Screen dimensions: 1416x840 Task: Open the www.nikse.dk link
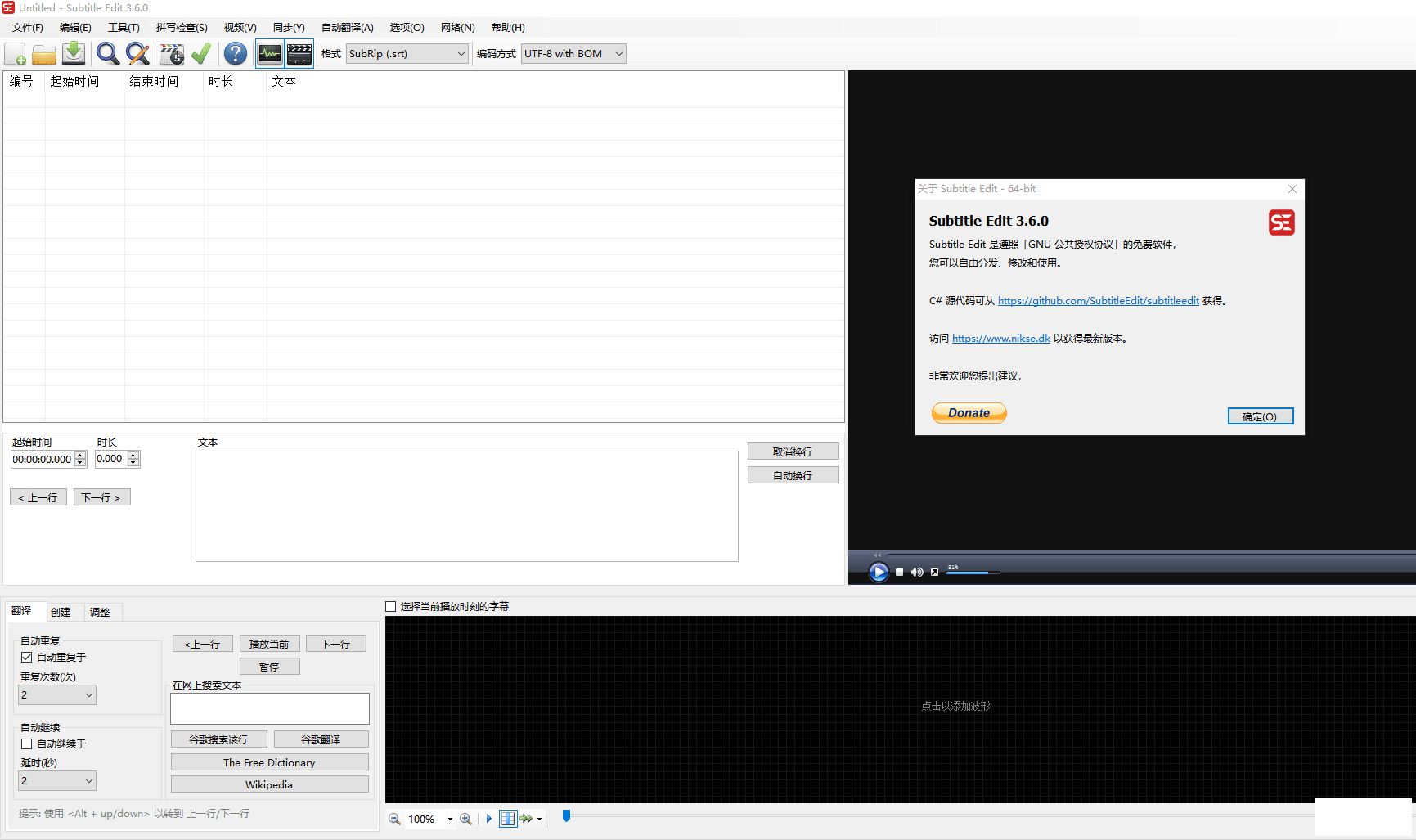(1000, 339)
